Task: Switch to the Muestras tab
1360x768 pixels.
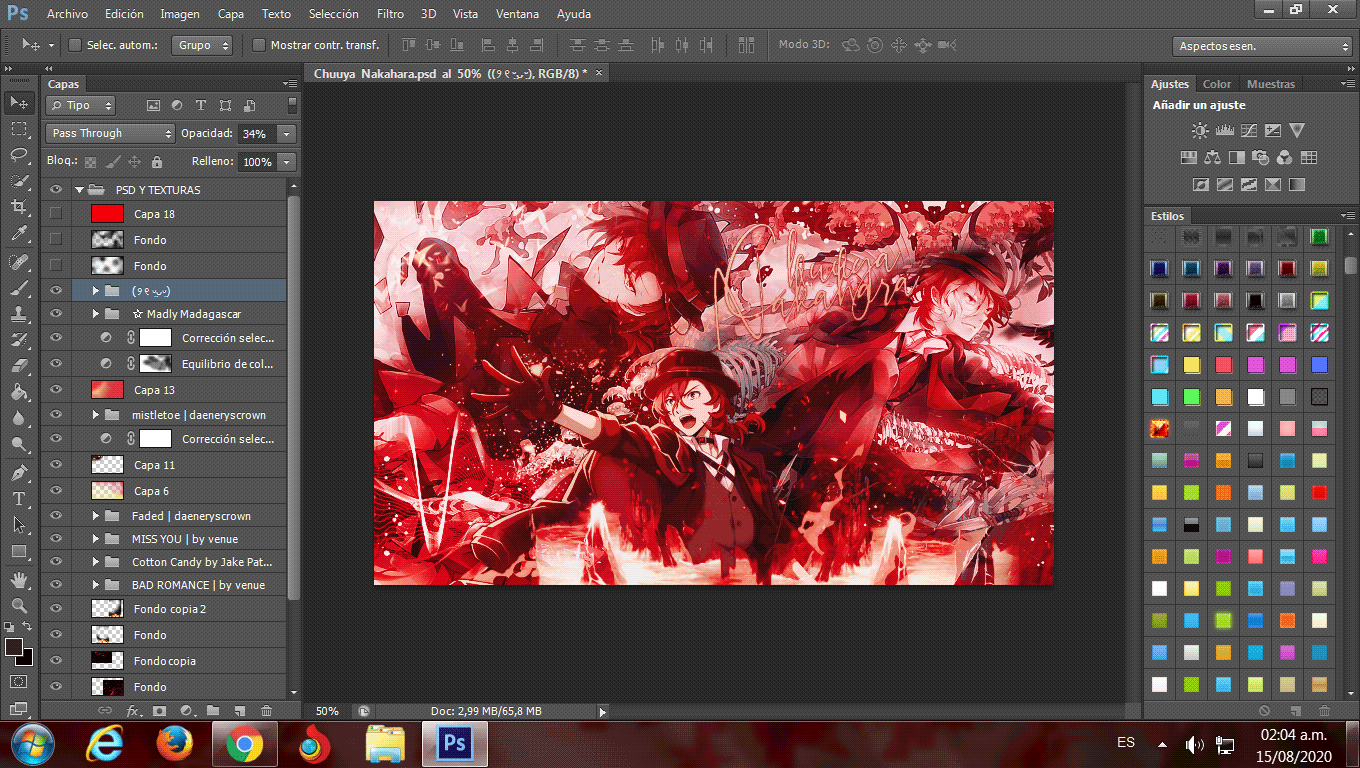Action: (1270, 84)
